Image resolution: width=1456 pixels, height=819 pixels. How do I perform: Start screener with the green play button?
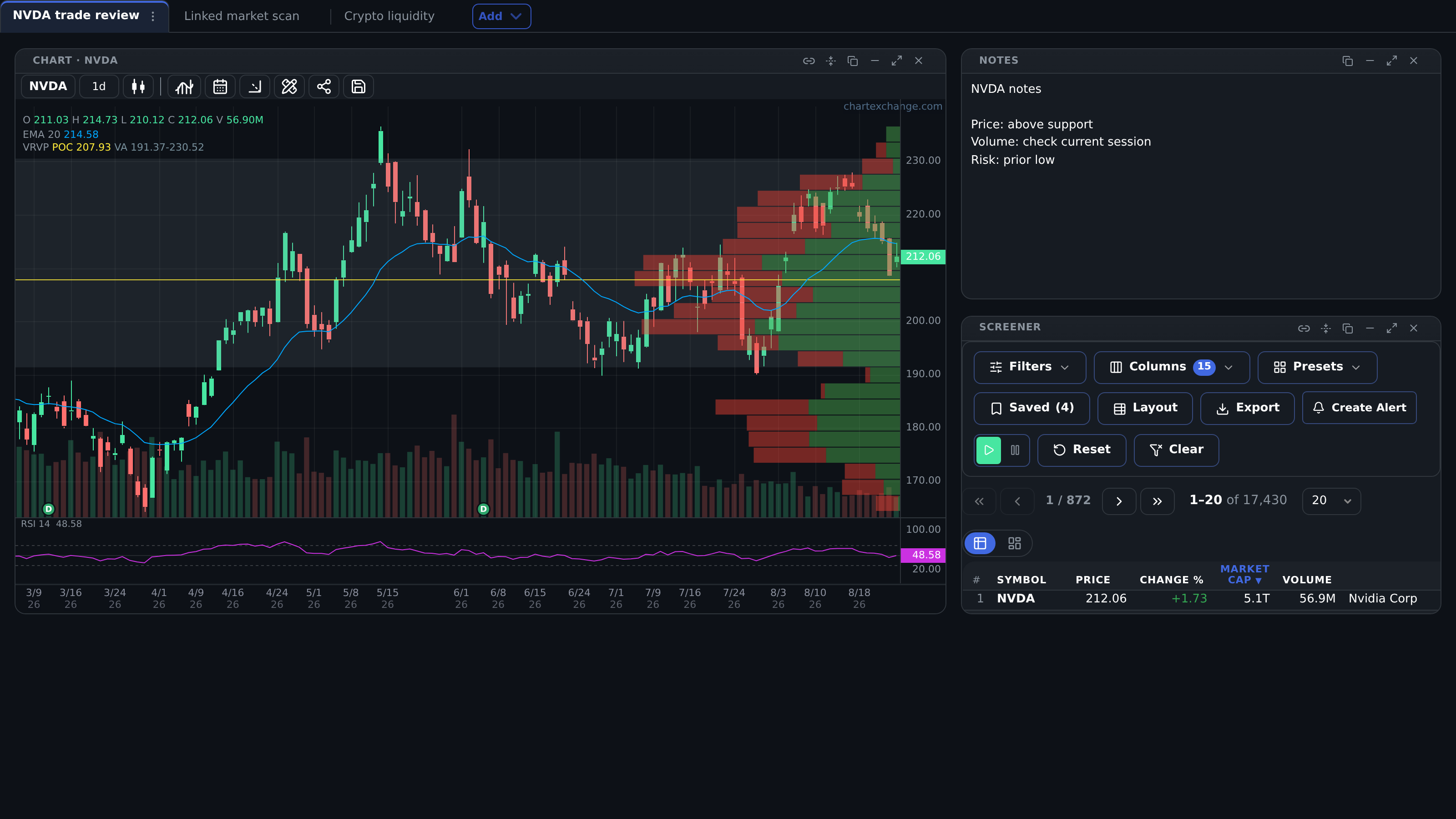[989, 450]
